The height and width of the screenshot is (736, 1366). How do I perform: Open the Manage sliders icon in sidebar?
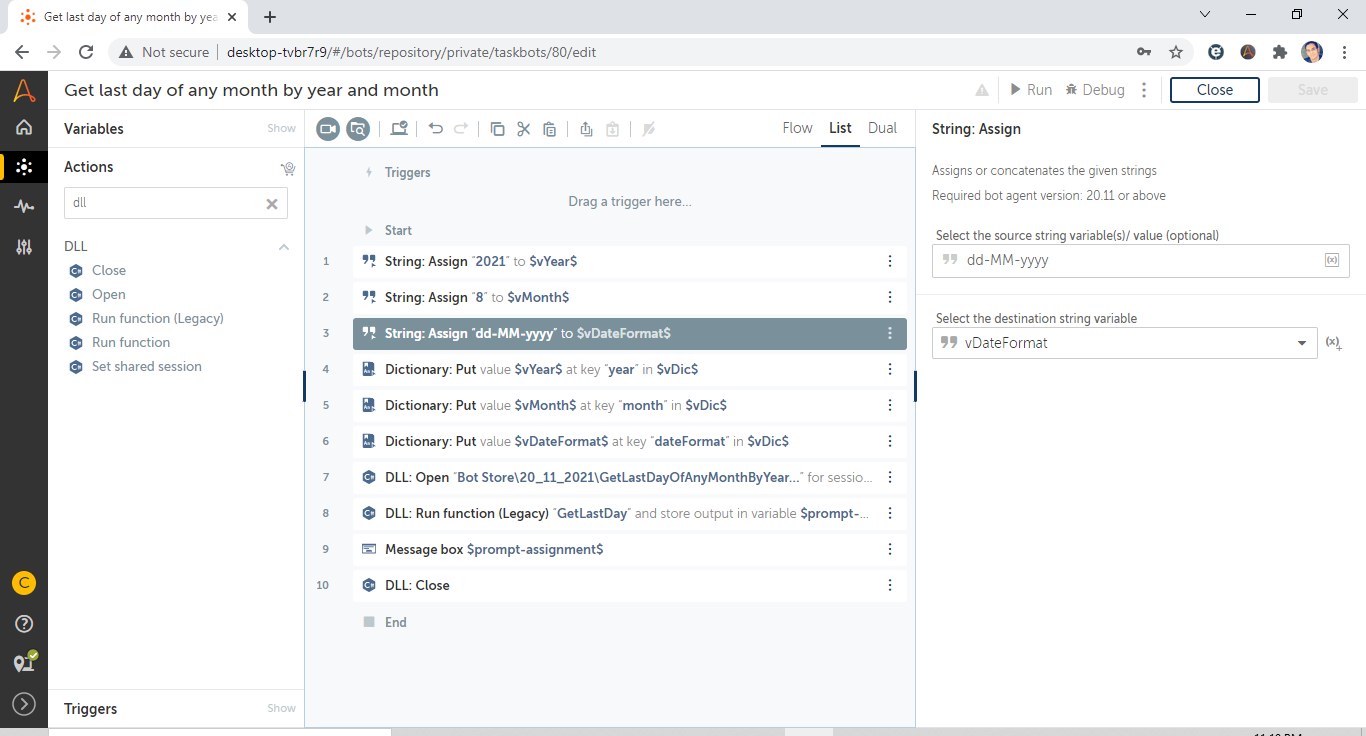[x=24, y=247]
